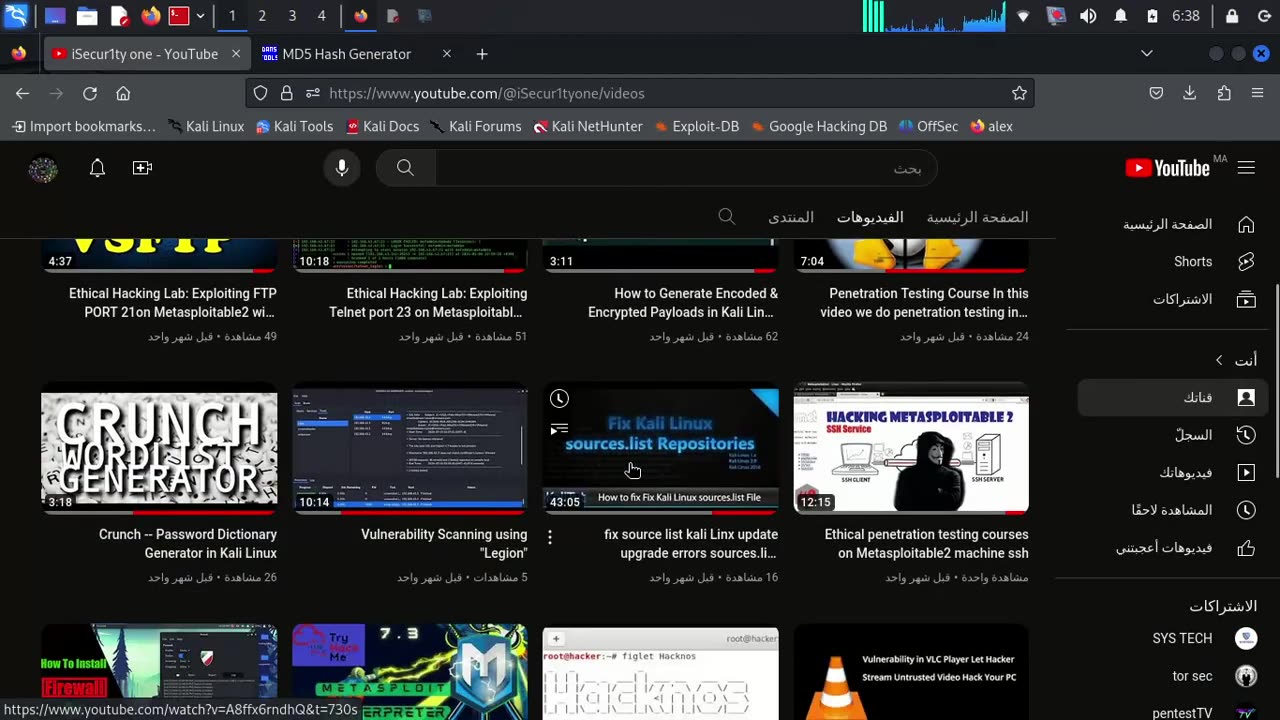Open the Hacking Metasploitable 2 SSH thumbnail
Screen dimensions: 1280x720
tap(911, 448)
